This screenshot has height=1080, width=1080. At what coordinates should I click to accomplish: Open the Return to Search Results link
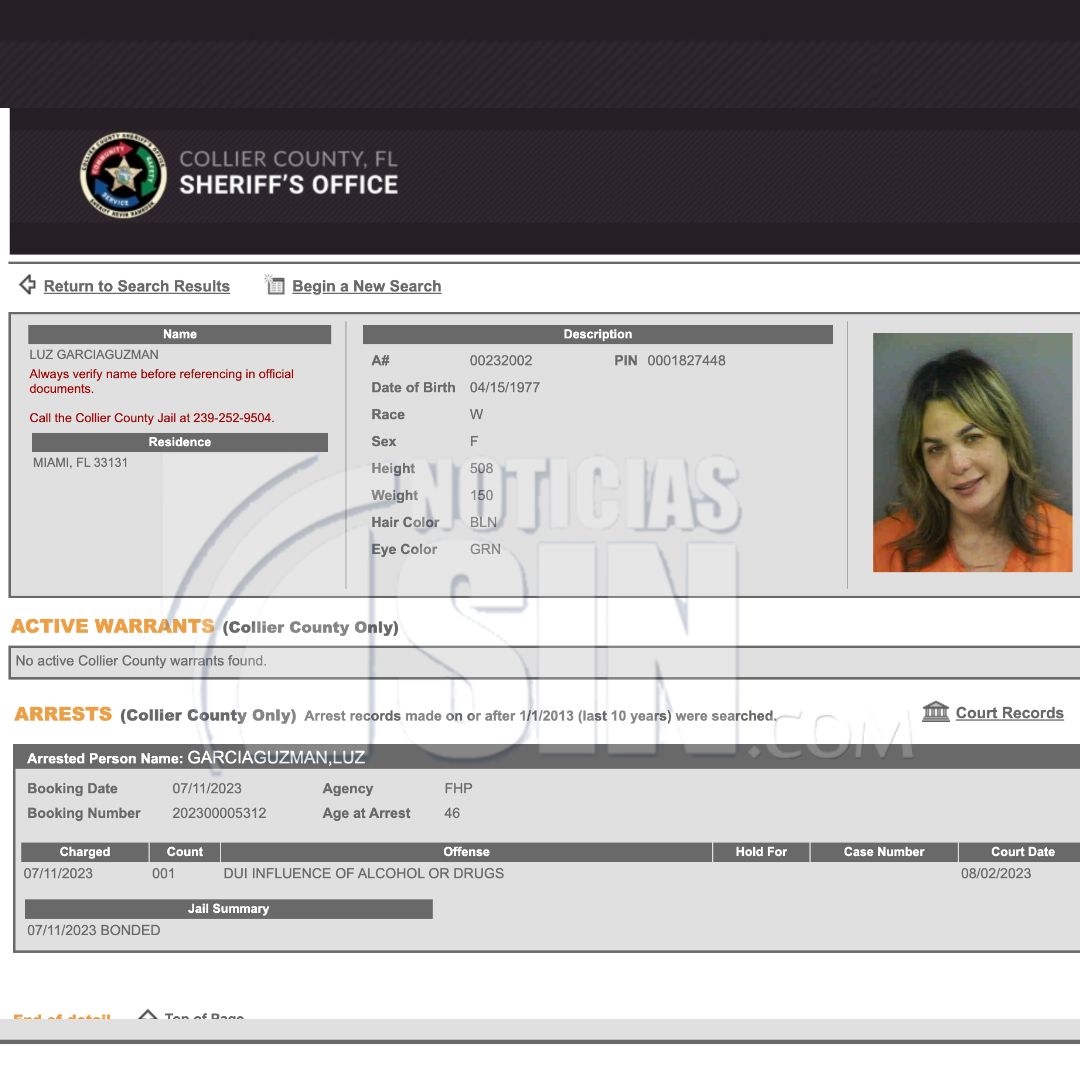click(x=137, y=286)
